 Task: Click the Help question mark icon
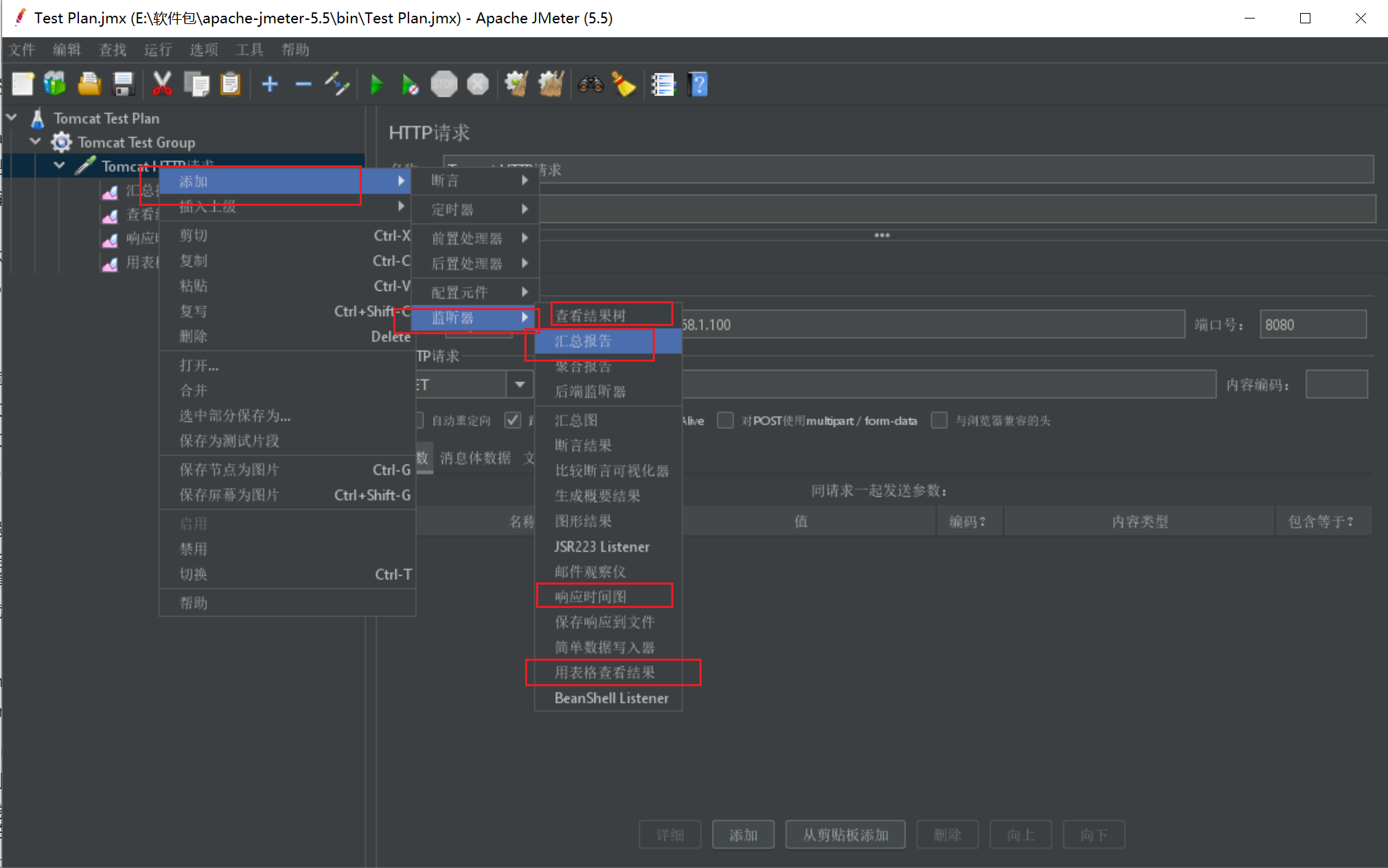697,84
